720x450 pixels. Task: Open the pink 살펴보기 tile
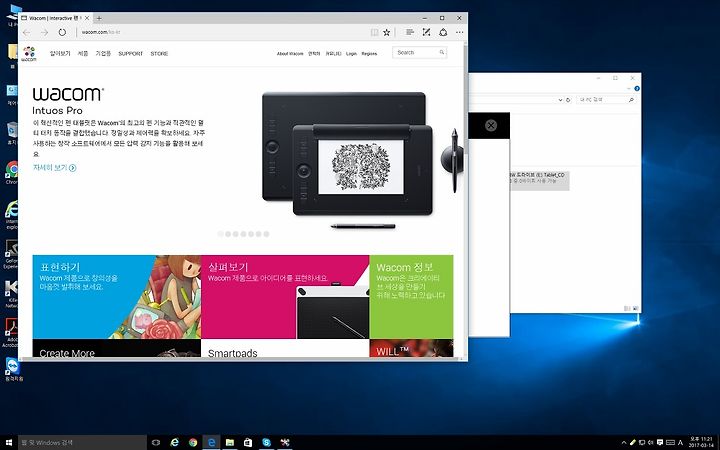click(285, 297)
